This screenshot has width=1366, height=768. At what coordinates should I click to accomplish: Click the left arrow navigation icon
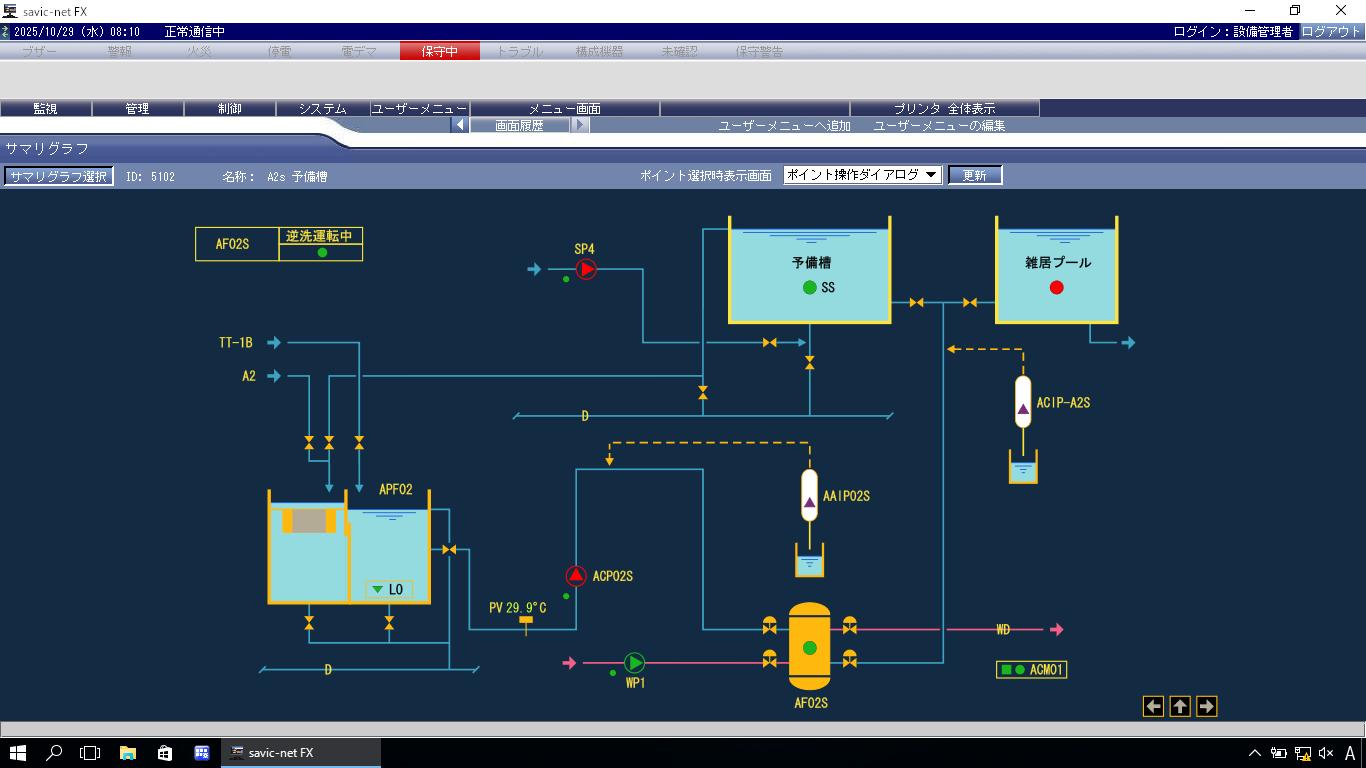[x=1153, y=707]
